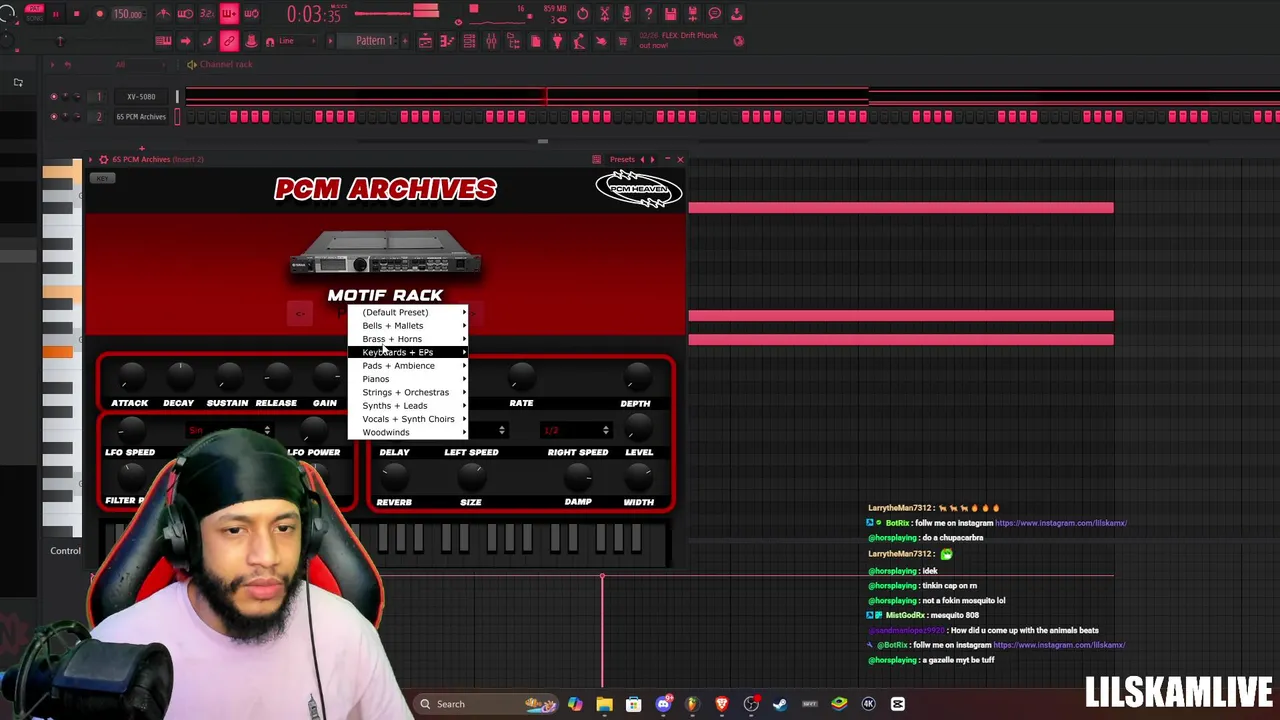
Task: Click the render/export audio icon
Action: pyautogui.click(x=692, y=14)
